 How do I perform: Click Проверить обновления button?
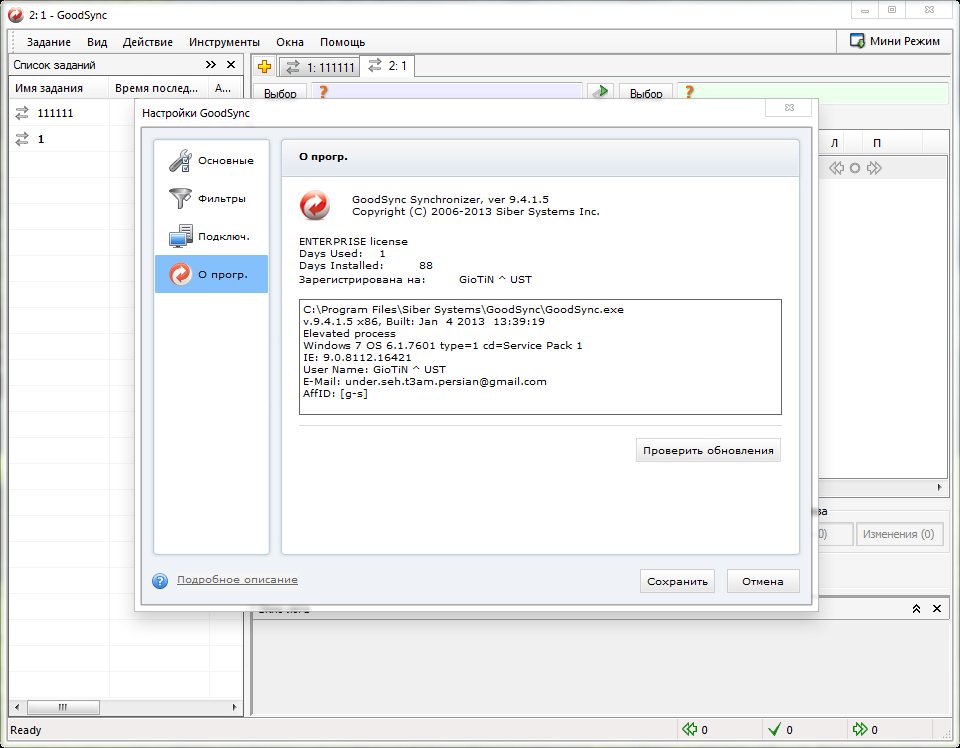click(708, 450)
